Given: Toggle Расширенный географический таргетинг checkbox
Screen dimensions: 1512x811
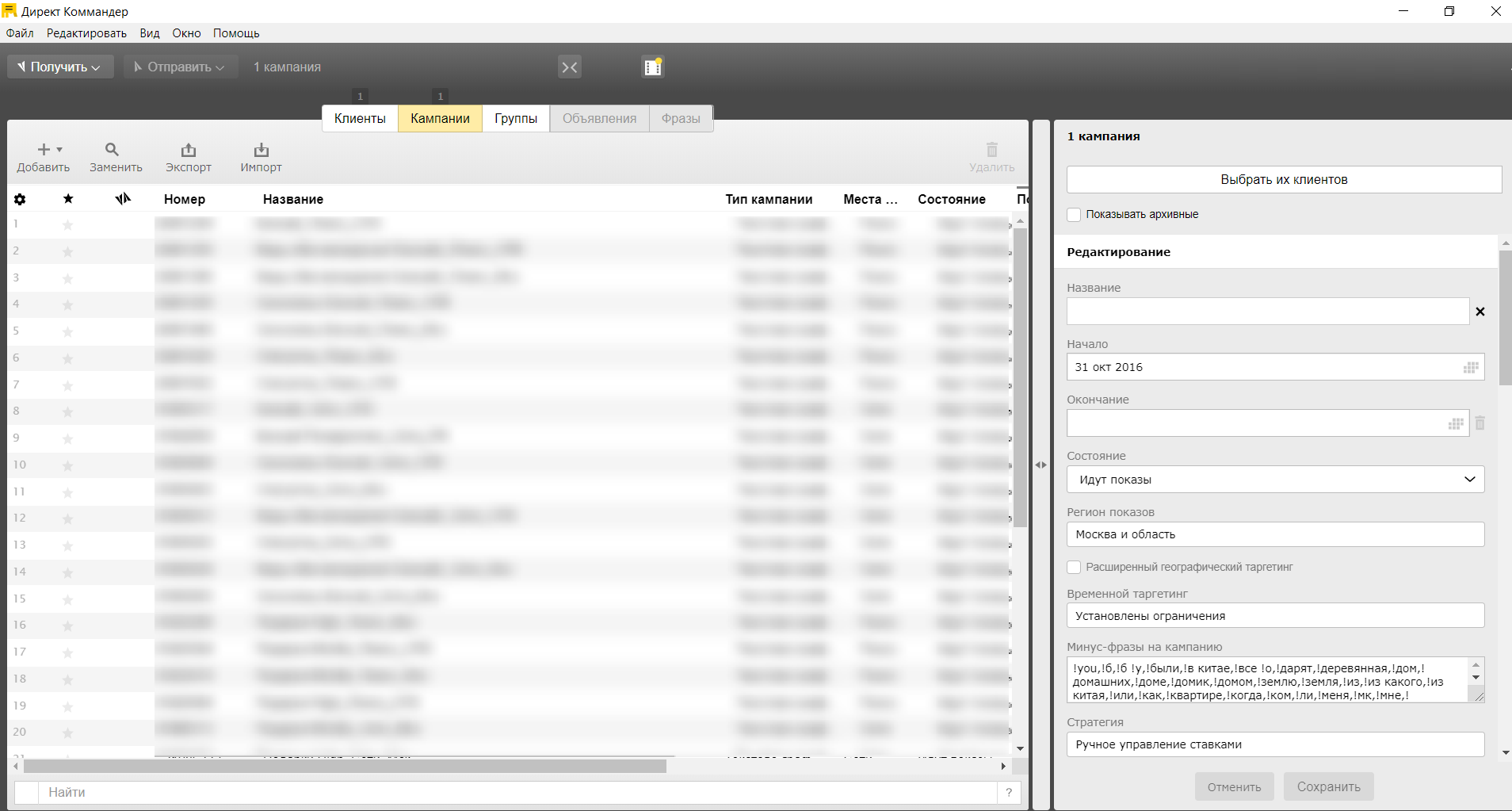Looking at the screenshot, I should (x=1074, y=568).
